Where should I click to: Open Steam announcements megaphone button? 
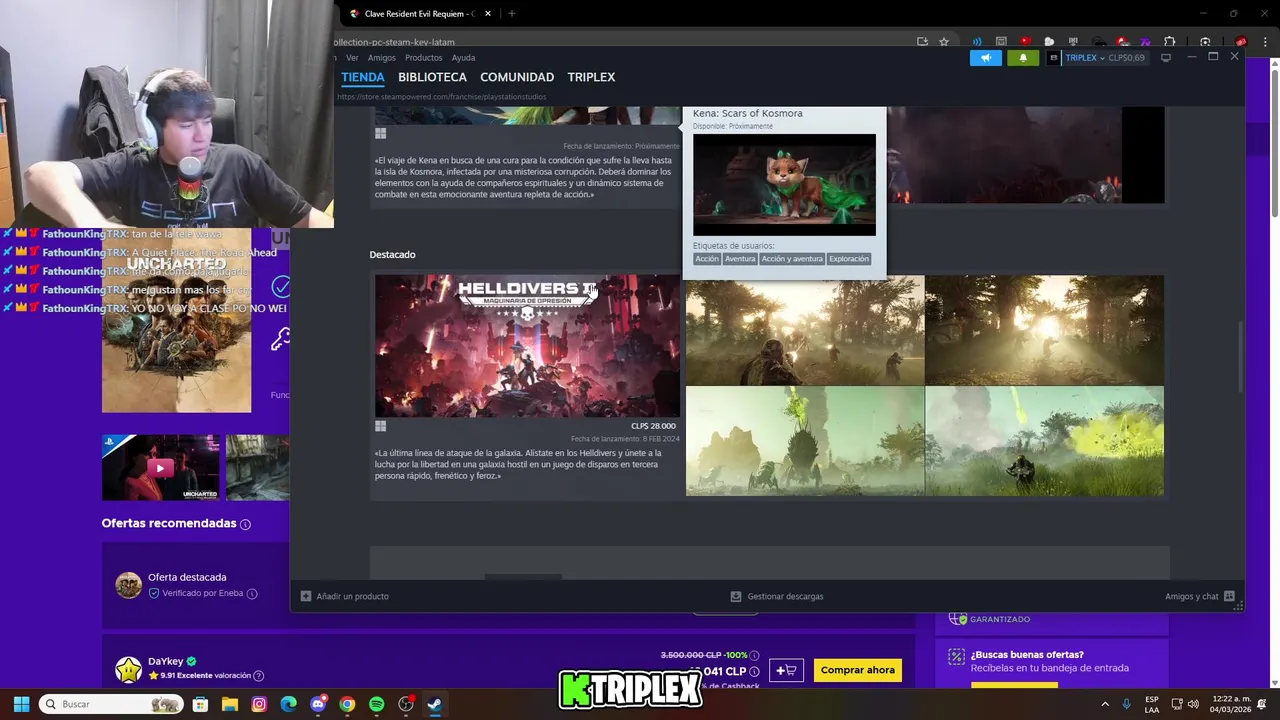pos(985,58)
